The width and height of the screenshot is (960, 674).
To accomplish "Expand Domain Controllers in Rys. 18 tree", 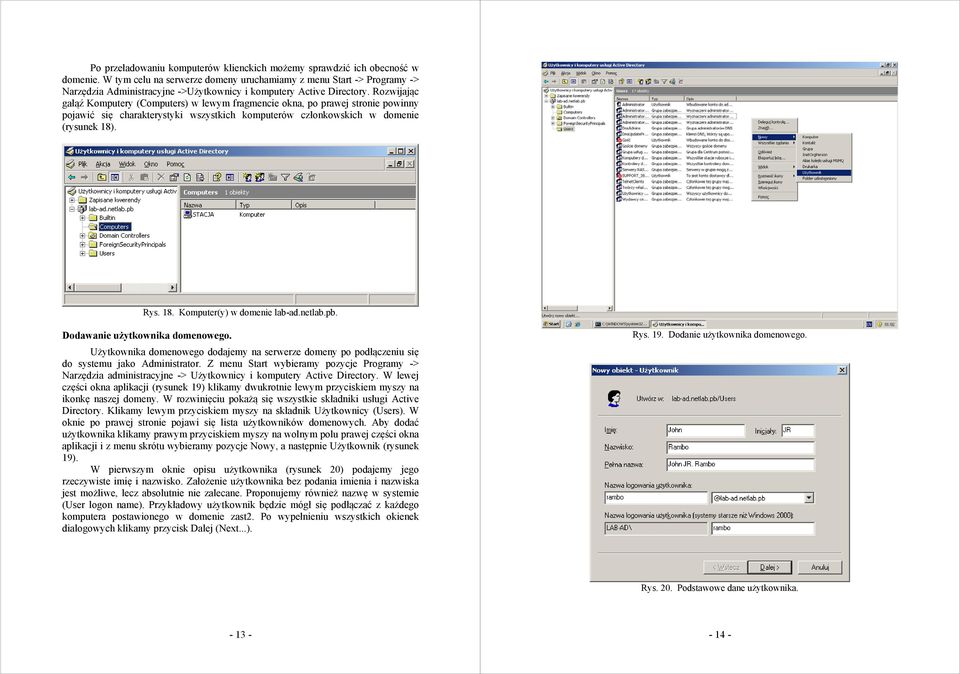I will click(82, 236).
